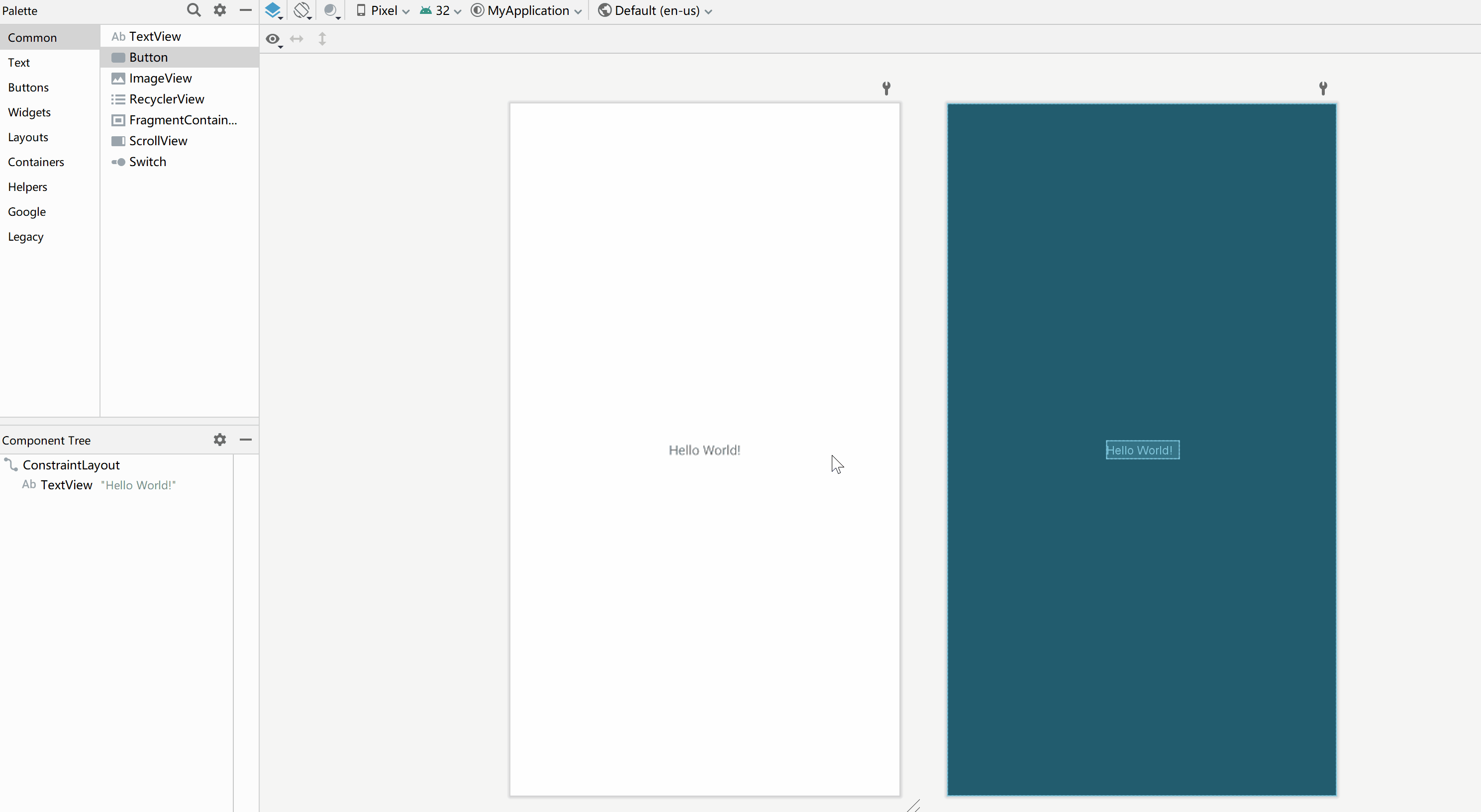This screenshot has height=812, width=1481.
Task: Click the orientation rotate icon
Action: 302,10
